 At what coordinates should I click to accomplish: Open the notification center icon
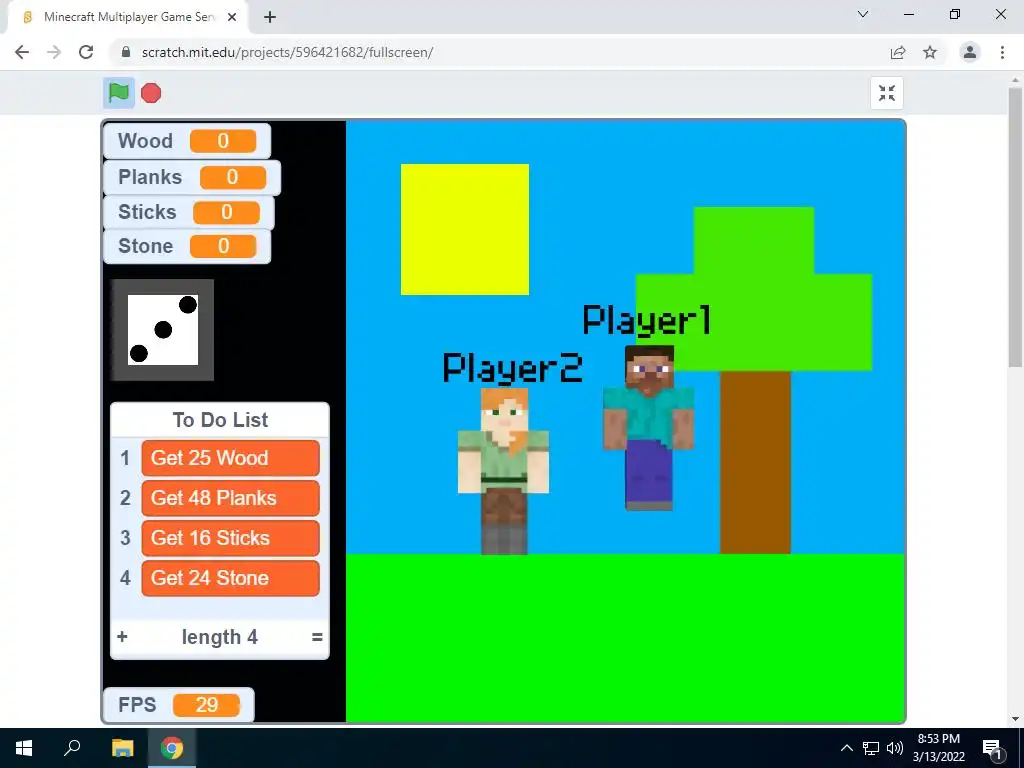point(993,749)
